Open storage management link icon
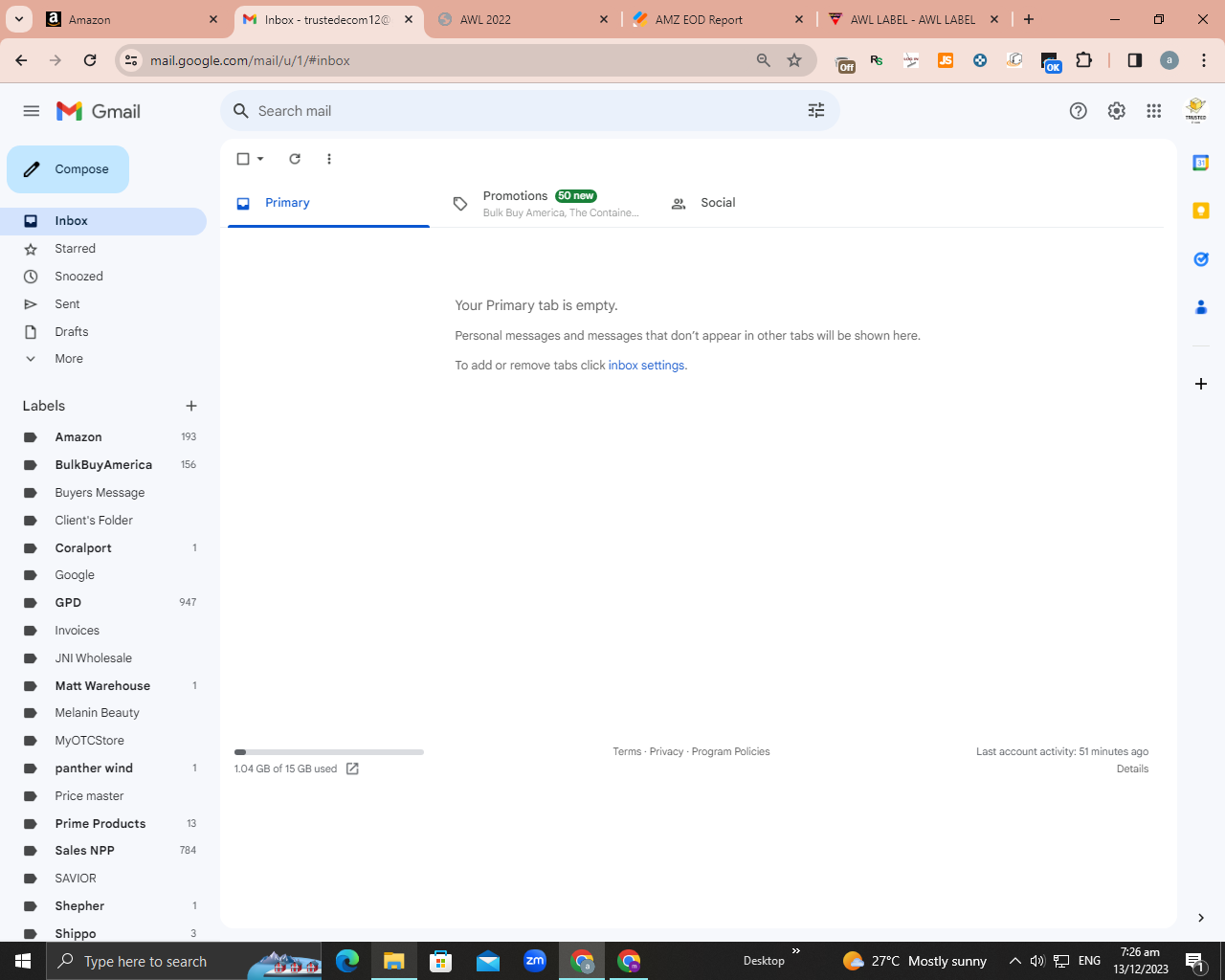 coord(352,768)
